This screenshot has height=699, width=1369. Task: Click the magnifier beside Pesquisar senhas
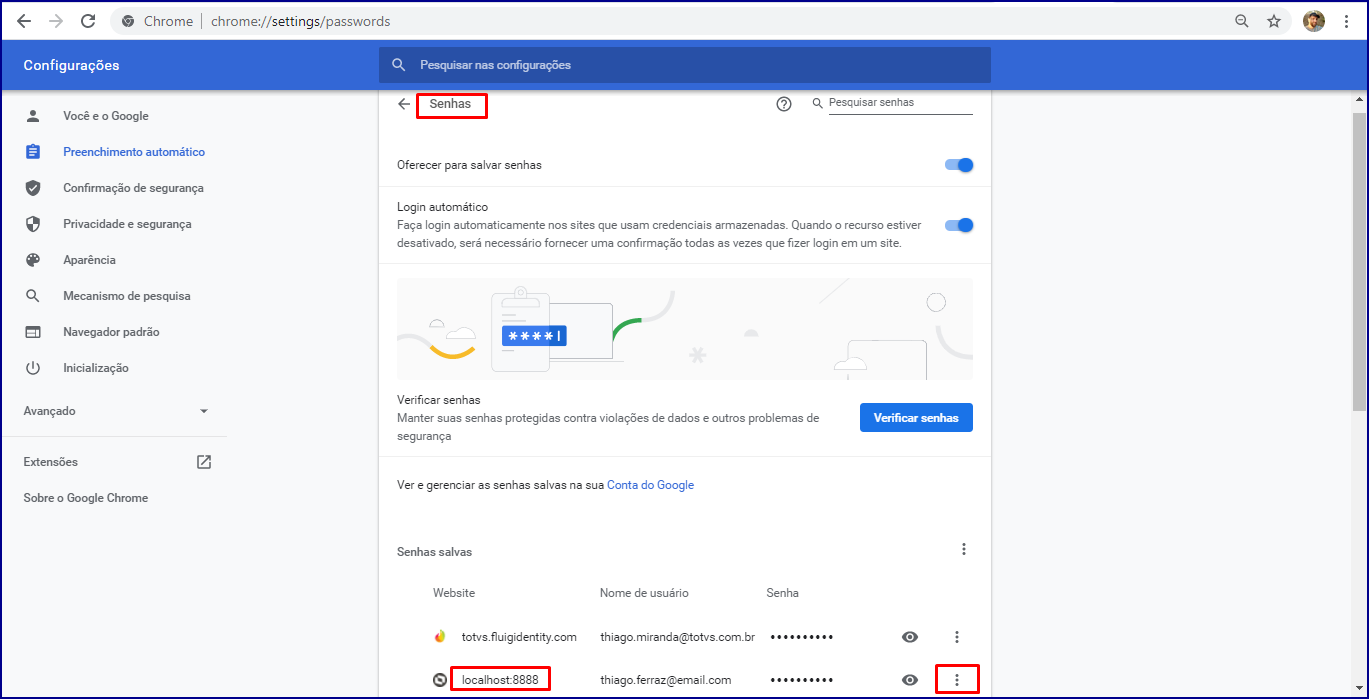(x=817, y=103)
